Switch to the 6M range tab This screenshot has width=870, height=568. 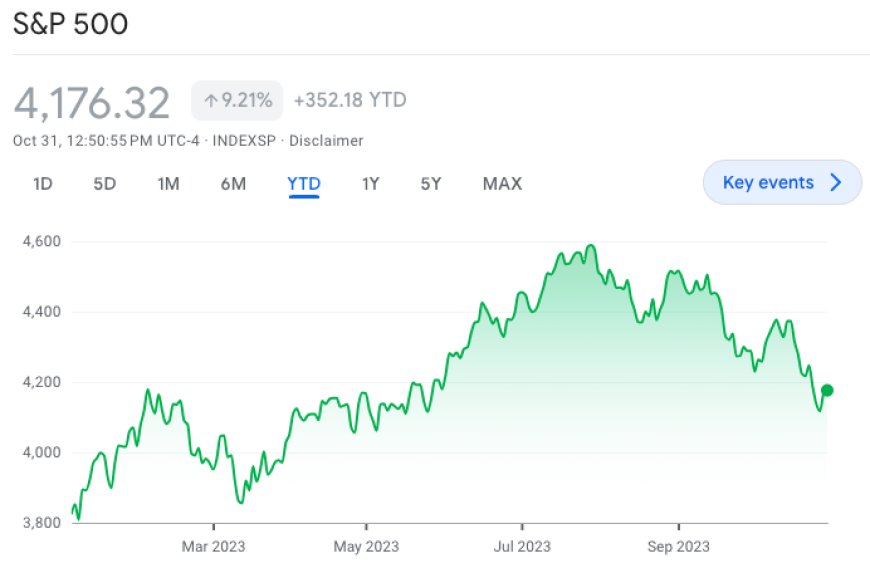pos(233,184)
